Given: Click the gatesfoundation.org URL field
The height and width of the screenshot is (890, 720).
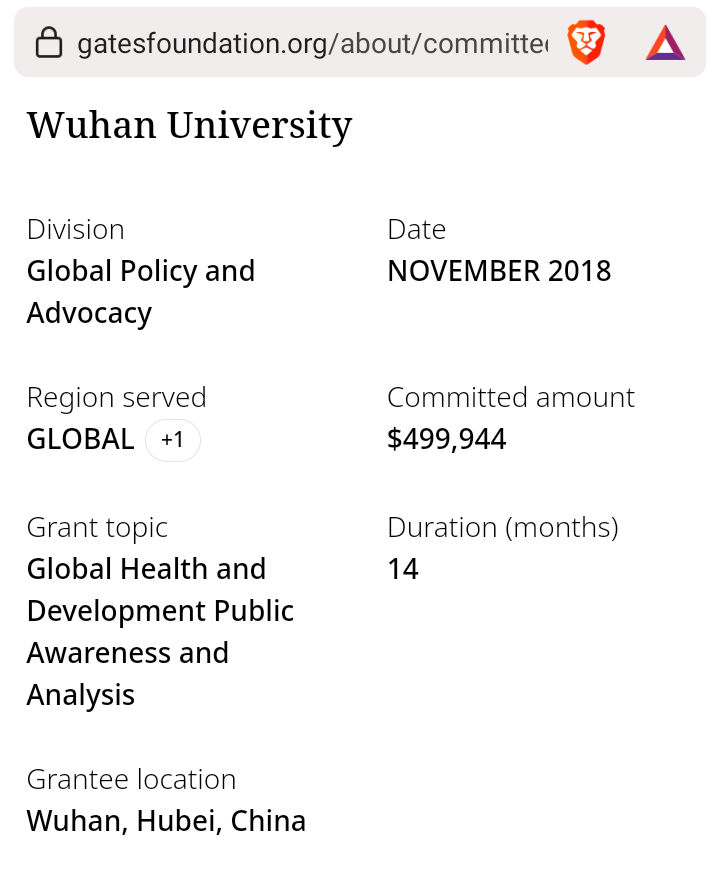Looking at the screenshot, I should pyautogui.click(x=312, y=44).
